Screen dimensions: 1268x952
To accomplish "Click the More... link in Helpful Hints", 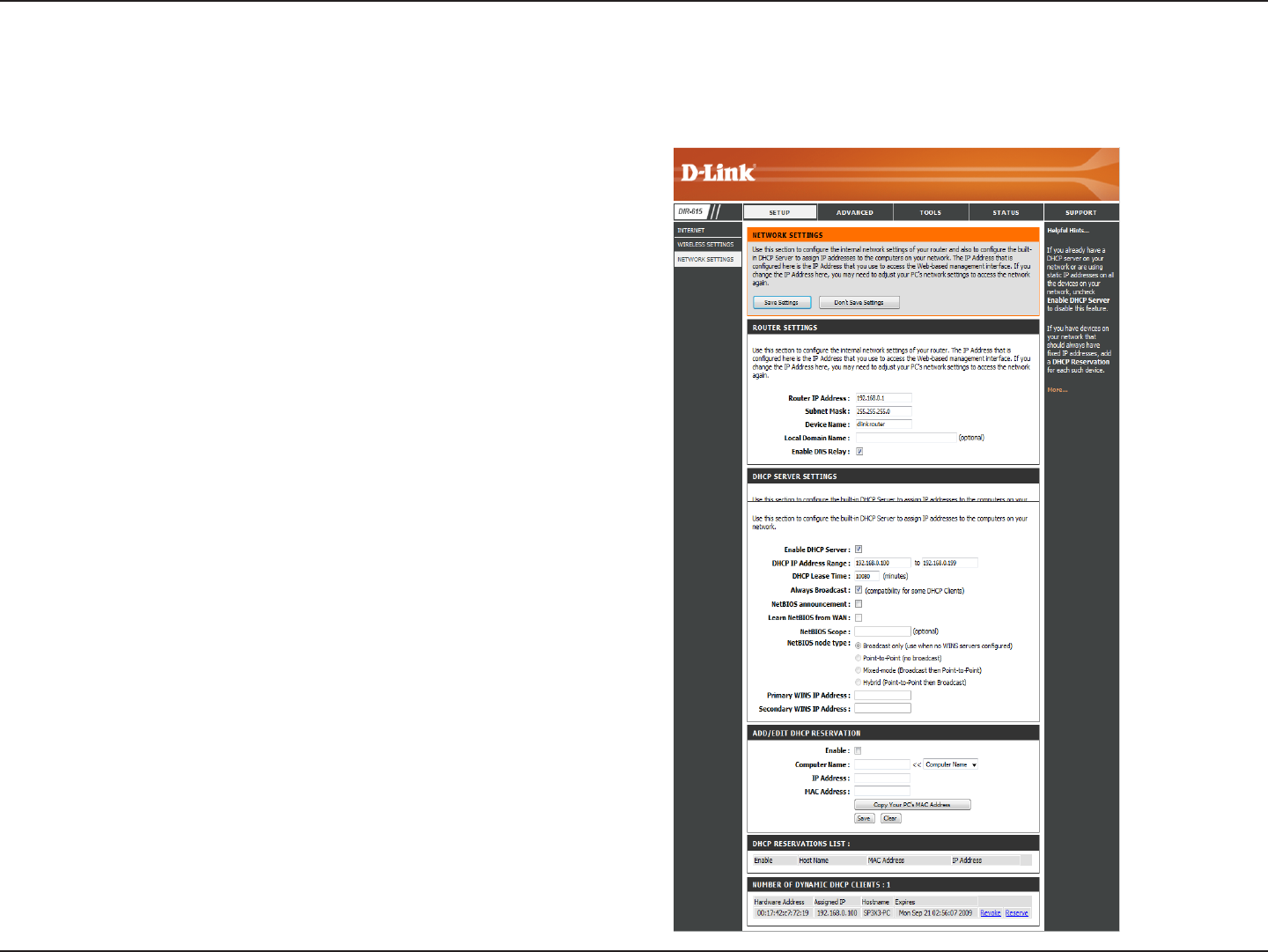I will (1058, 390).
